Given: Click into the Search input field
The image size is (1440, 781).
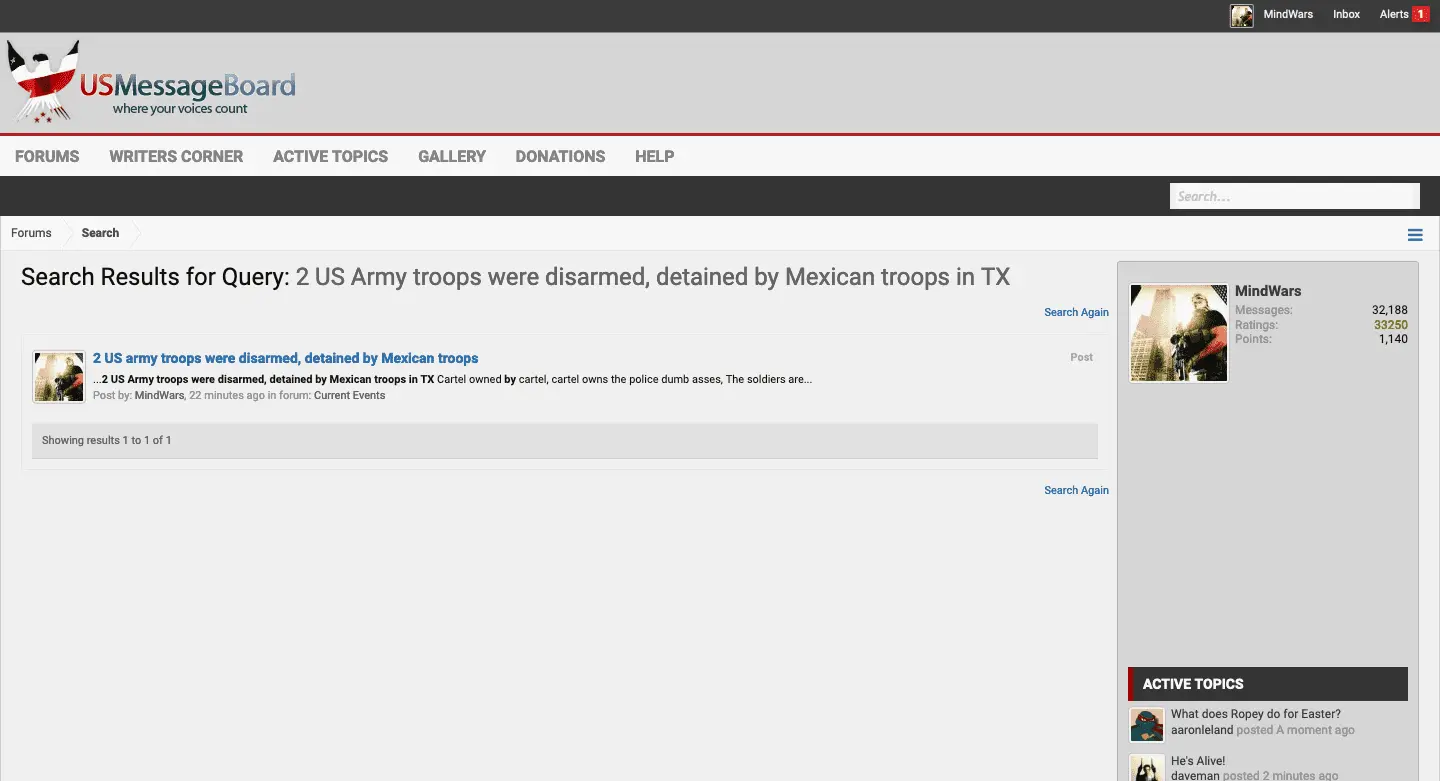Looking at the screenshot, I should [x=1294, y=196].
